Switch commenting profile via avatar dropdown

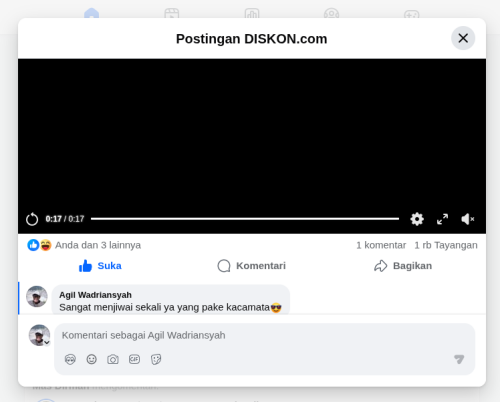click(x=39, y=335)
